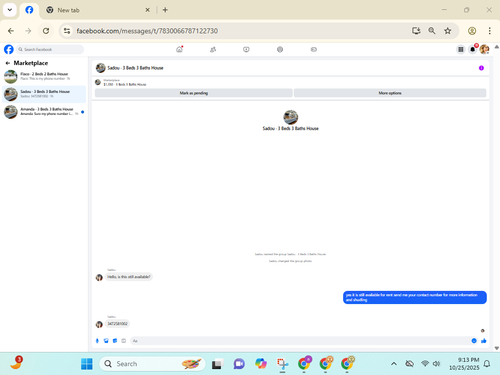Open the Gaming icon in top navigation
This screenshot has width=500, height=375.
[x=314, y=49]
